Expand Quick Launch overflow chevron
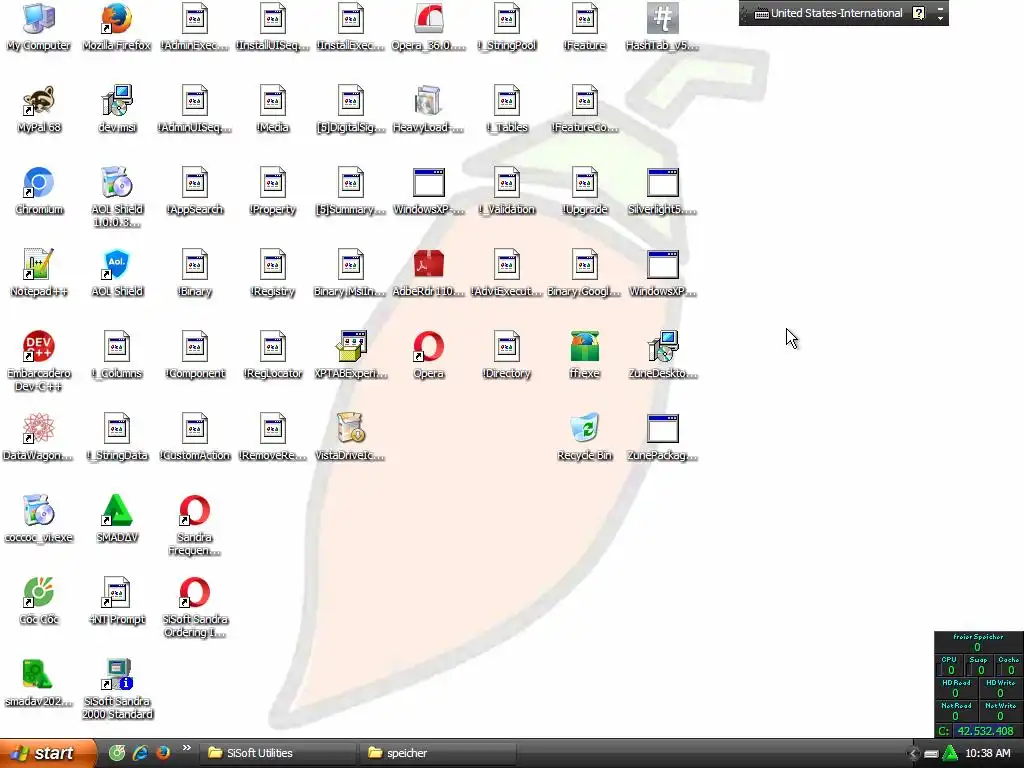Viewport: 1024px width, 768px height. point(187,748)
